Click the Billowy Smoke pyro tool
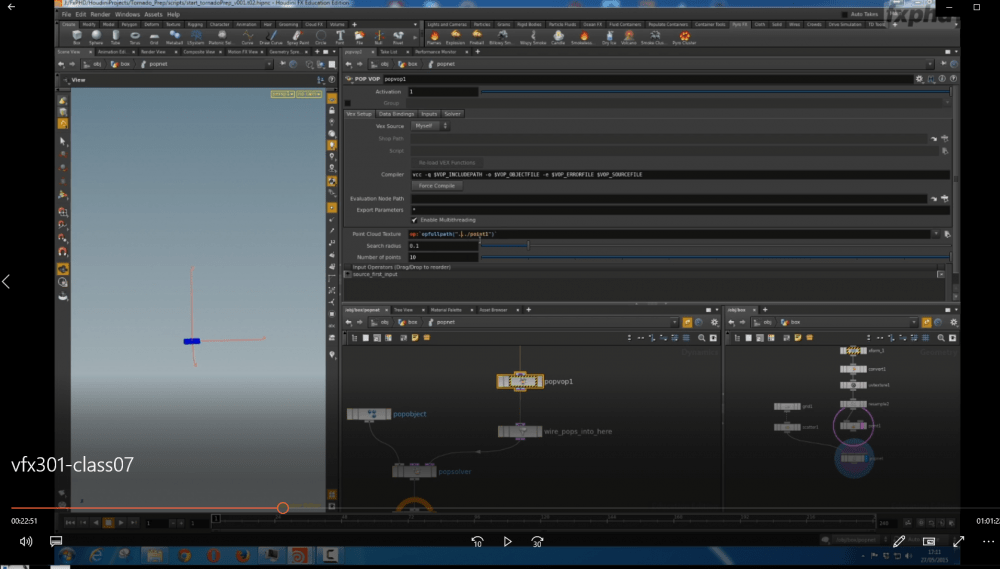1000x569 pixels. (x=502, y=37)
